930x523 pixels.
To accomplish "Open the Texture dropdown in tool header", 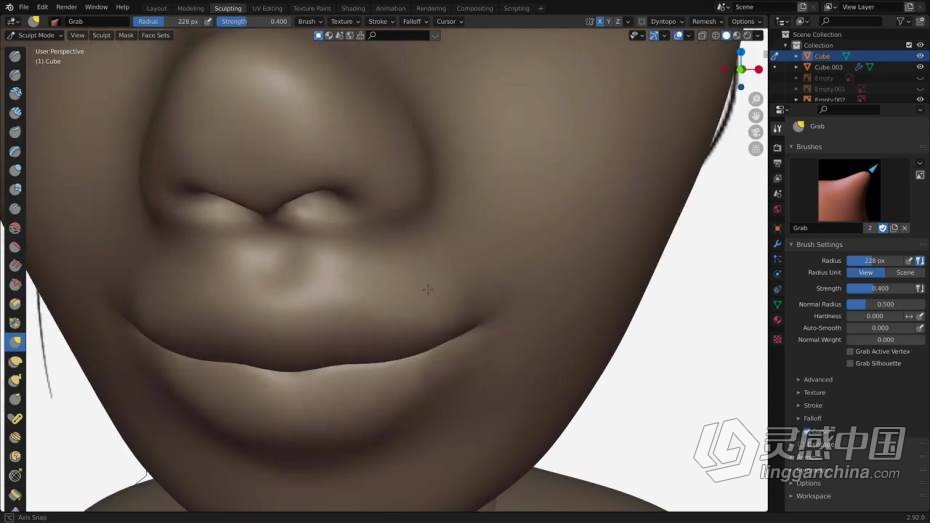I will (345, 21).
